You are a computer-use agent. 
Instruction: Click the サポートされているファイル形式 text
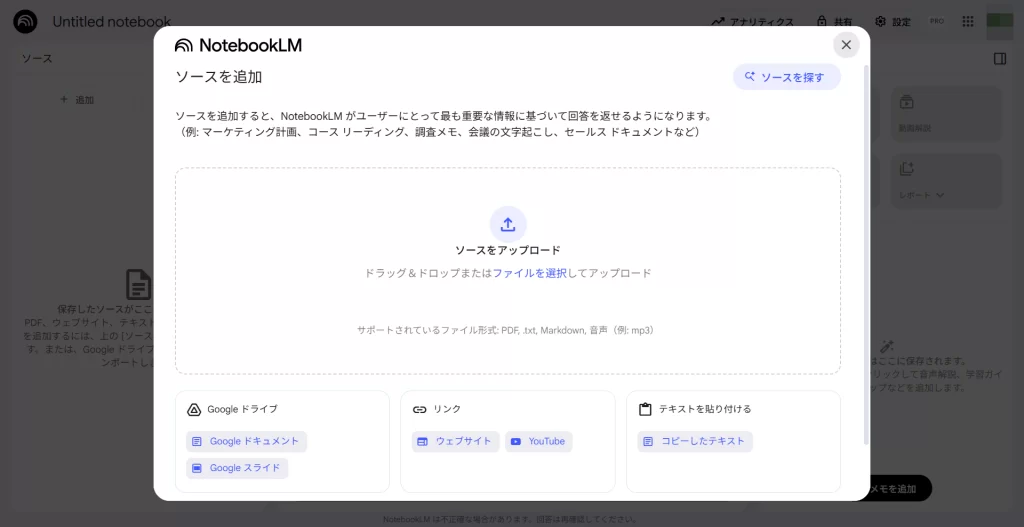pos(505,330)
